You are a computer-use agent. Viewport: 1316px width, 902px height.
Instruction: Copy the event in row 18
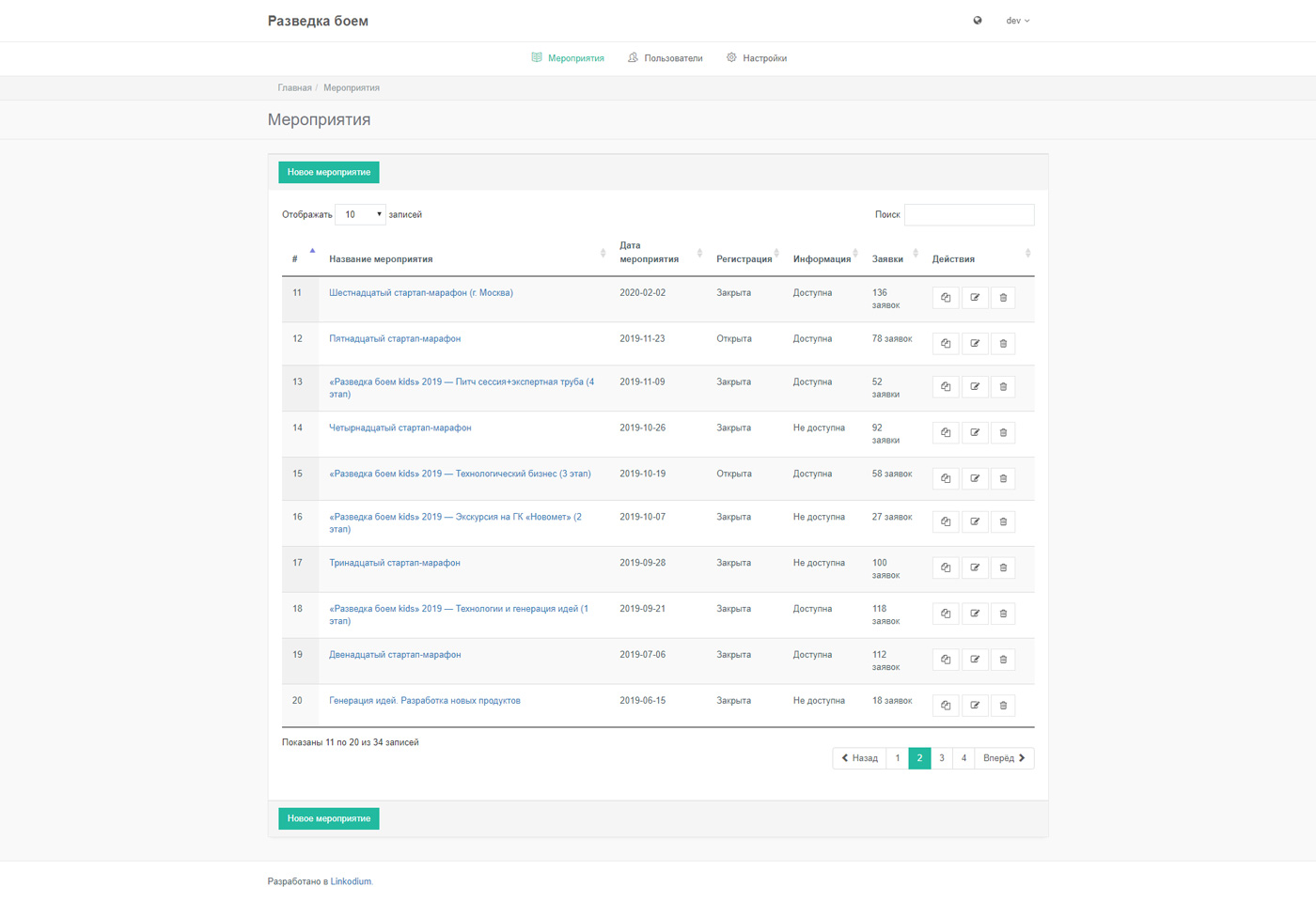[x=946, y=614]
